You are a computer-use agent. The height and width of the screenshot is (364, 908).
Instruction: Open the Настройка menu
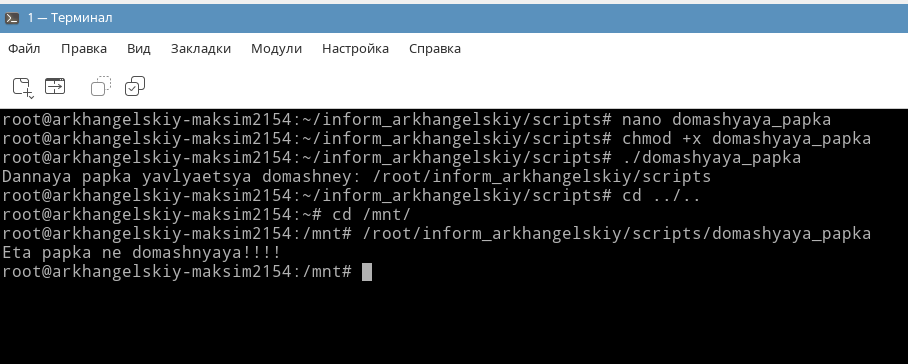point(356,49)
